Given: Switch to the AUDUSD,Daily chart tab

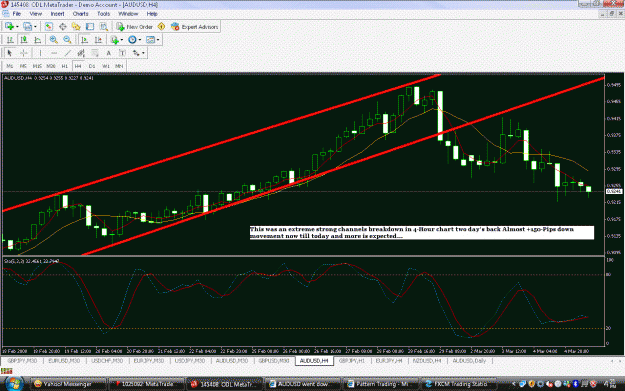Looking at the screenshot, I should (x=469, y=361).
